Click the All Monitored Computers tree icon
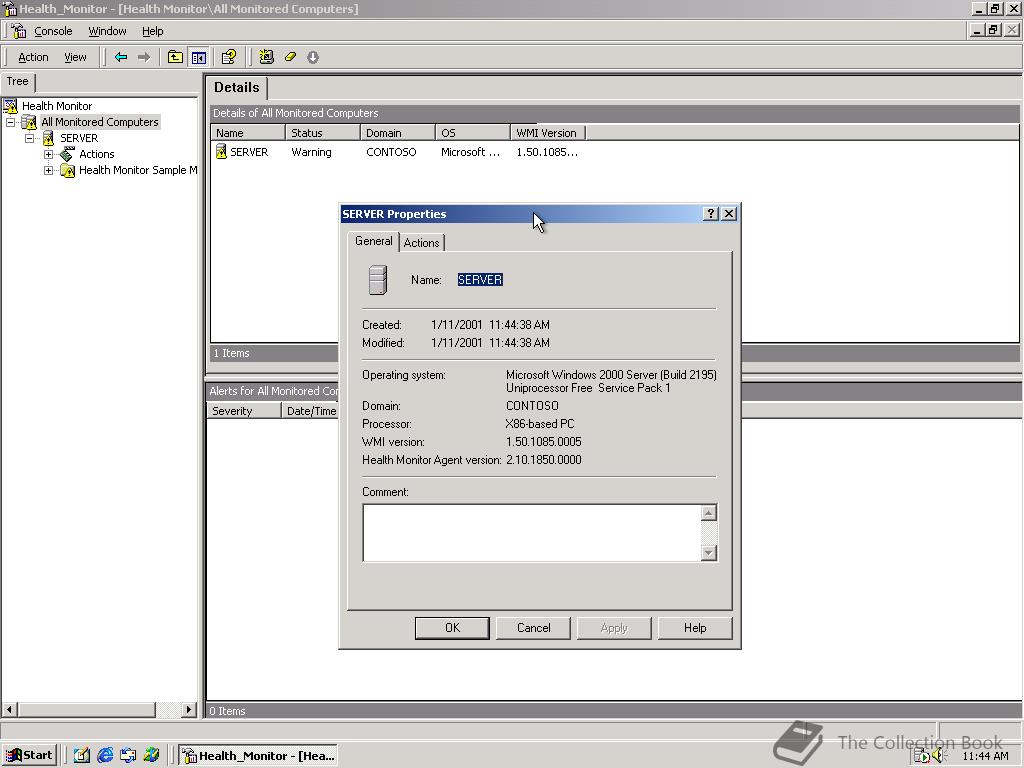The width and height of the screenshot is (1024, 768). [29, 122]
